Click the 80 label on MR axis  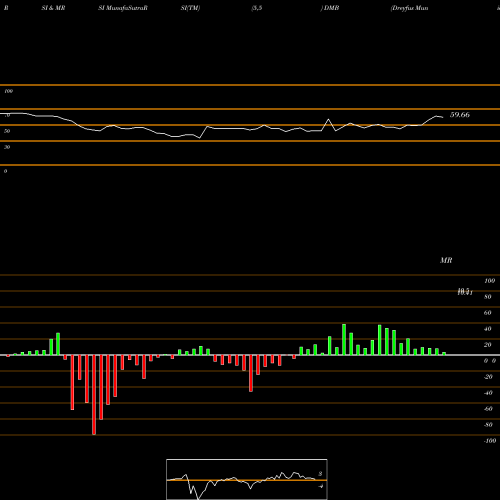pos(488,297)
